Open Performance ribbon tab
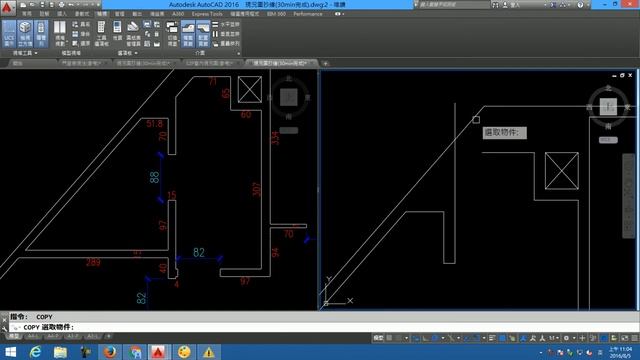This screenshot has width=640, height=360. [308, 14]
